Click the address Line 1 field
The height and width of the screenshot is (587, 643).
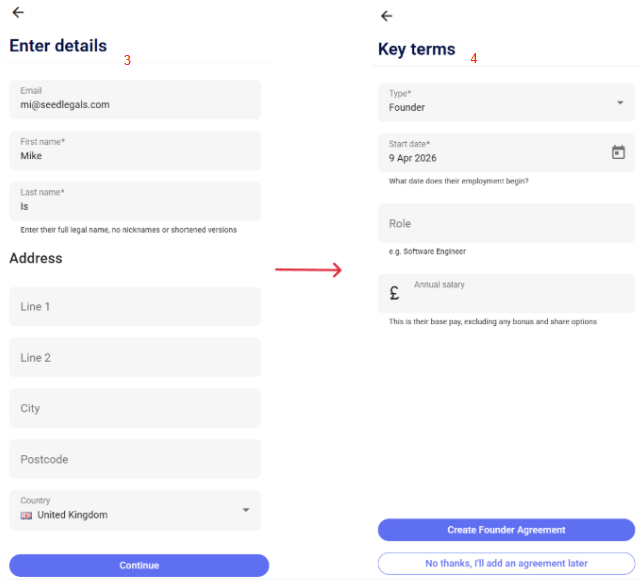coord(135,306)
